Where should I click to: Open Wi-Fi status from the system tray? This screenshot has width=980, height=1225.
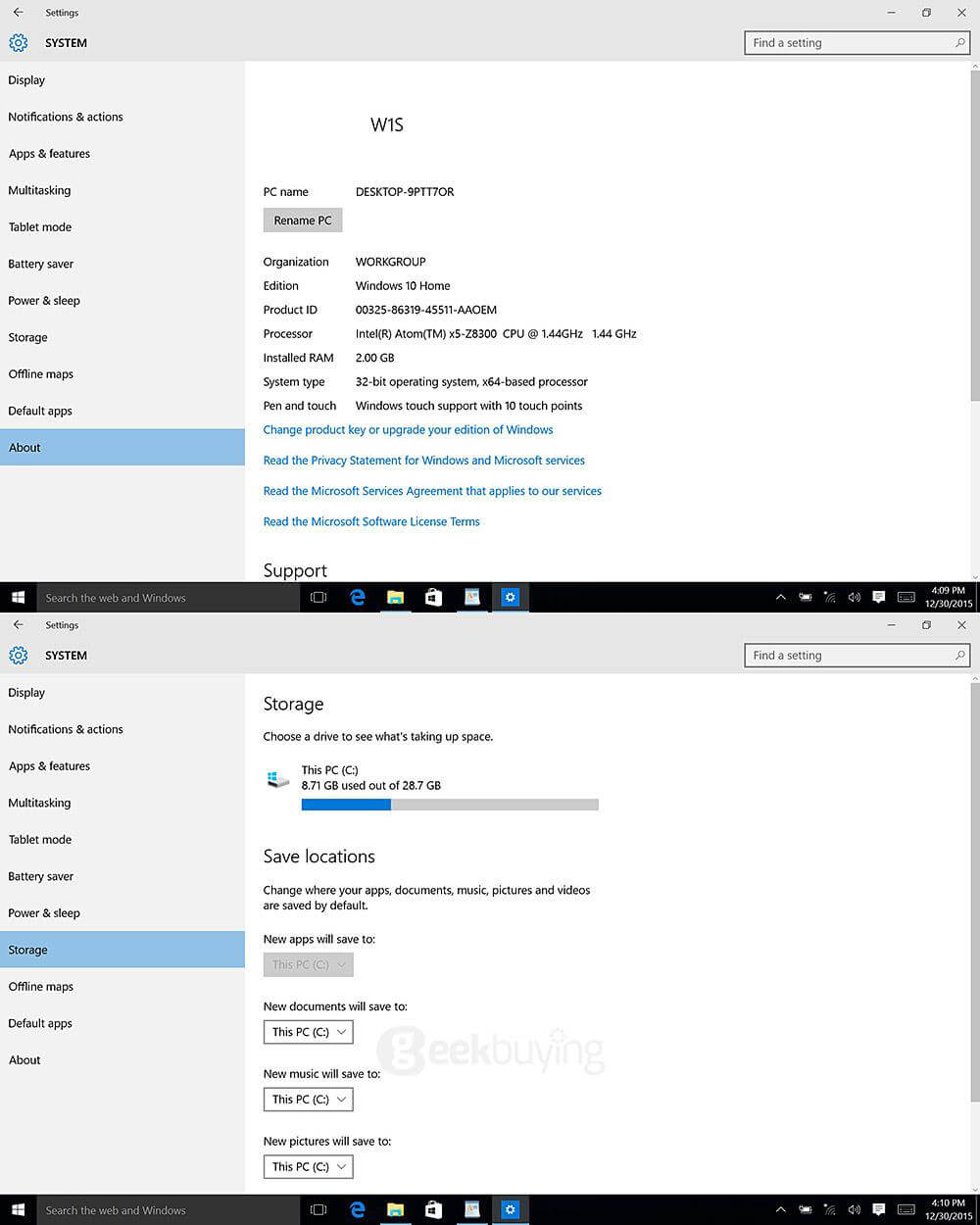(x=829, y=1209)
